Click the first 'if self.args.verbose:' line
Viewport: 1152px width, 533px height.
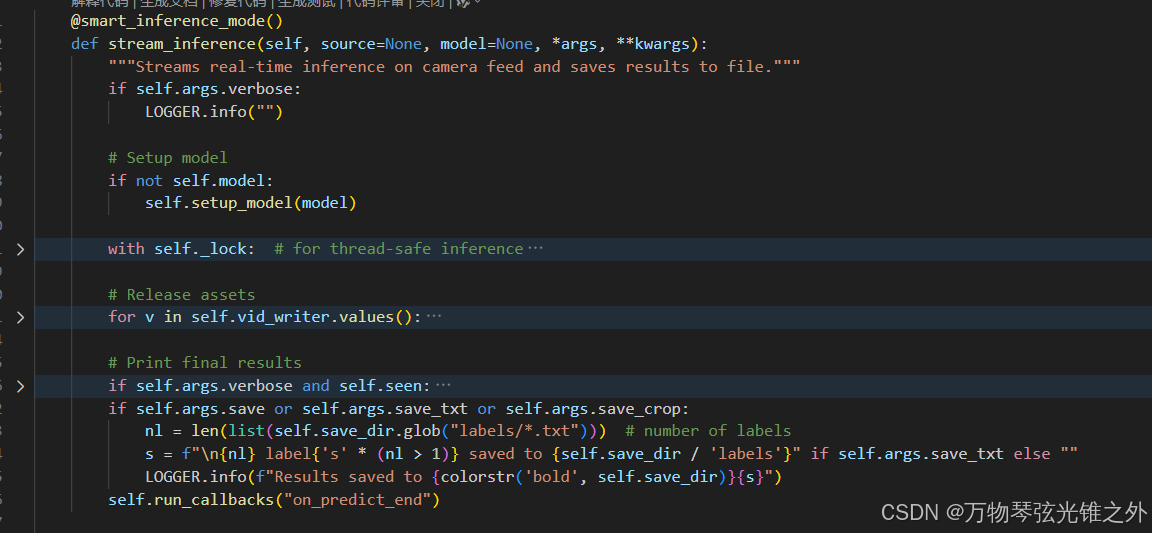(205, 90)
